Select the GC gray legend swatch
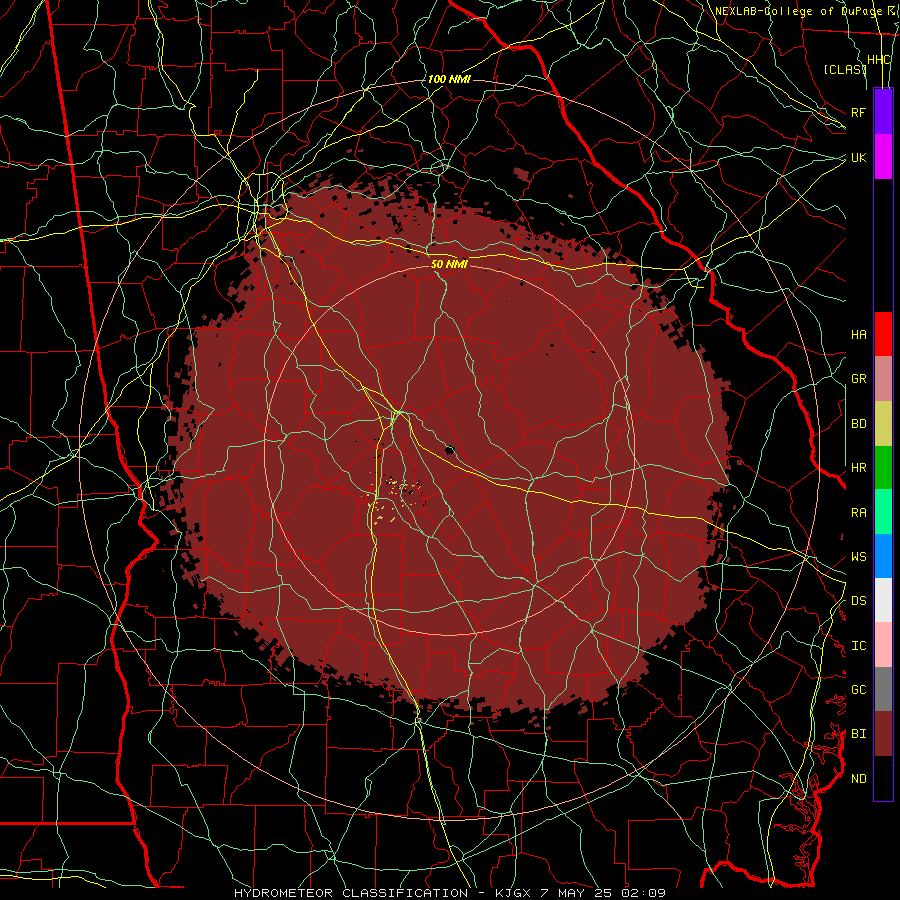The image size is (900, 900). coord(883,689)
